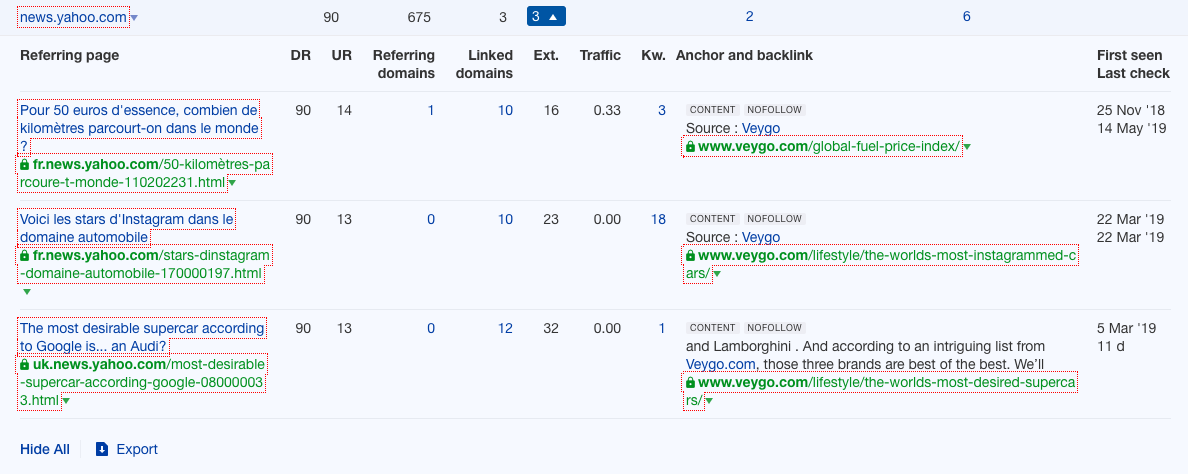
Task: Expand arrow after uk.news.yahoo.com URL
Action: tap(66, 401)
